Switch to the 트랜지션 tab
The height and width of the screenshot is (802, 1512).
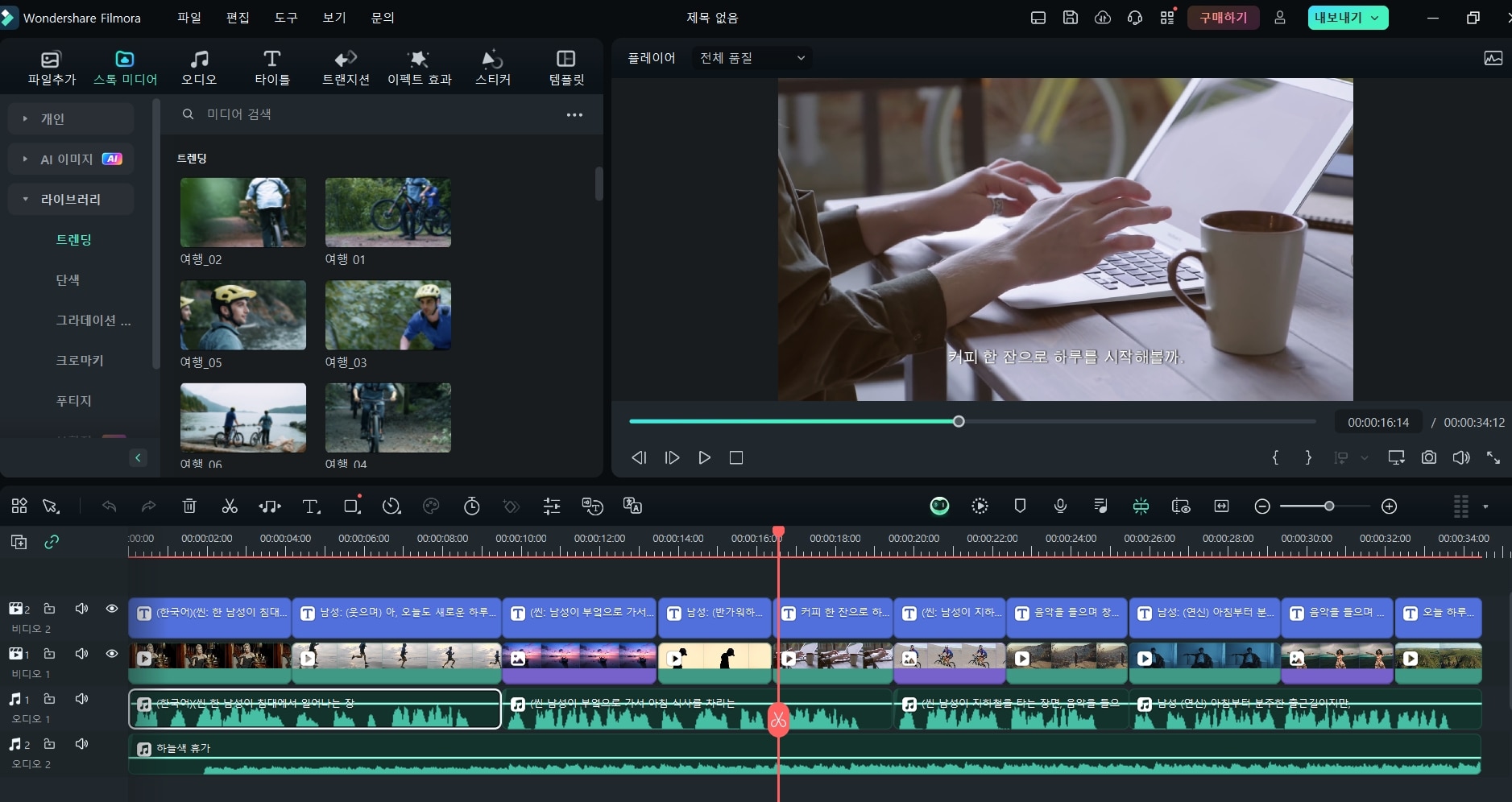click(346, 68)
